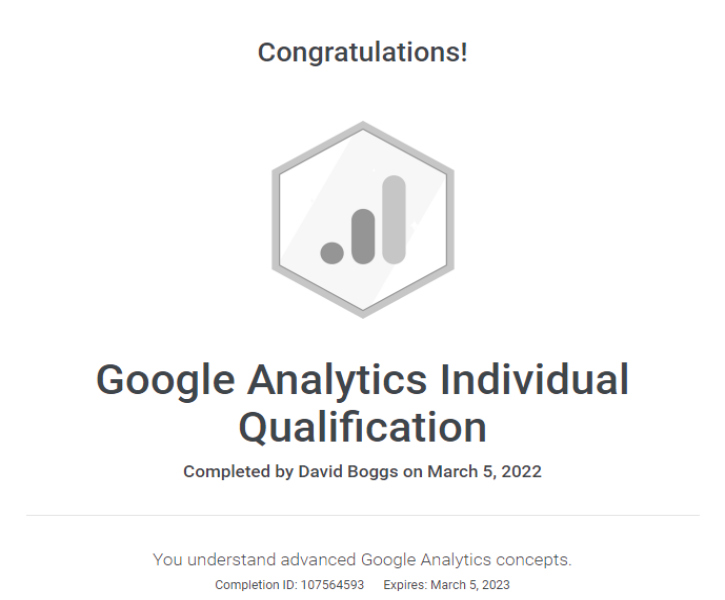The width and height of the screenshot is (725, 600).
Task: Click the Expires label
Action: click(x=405, y=585)
